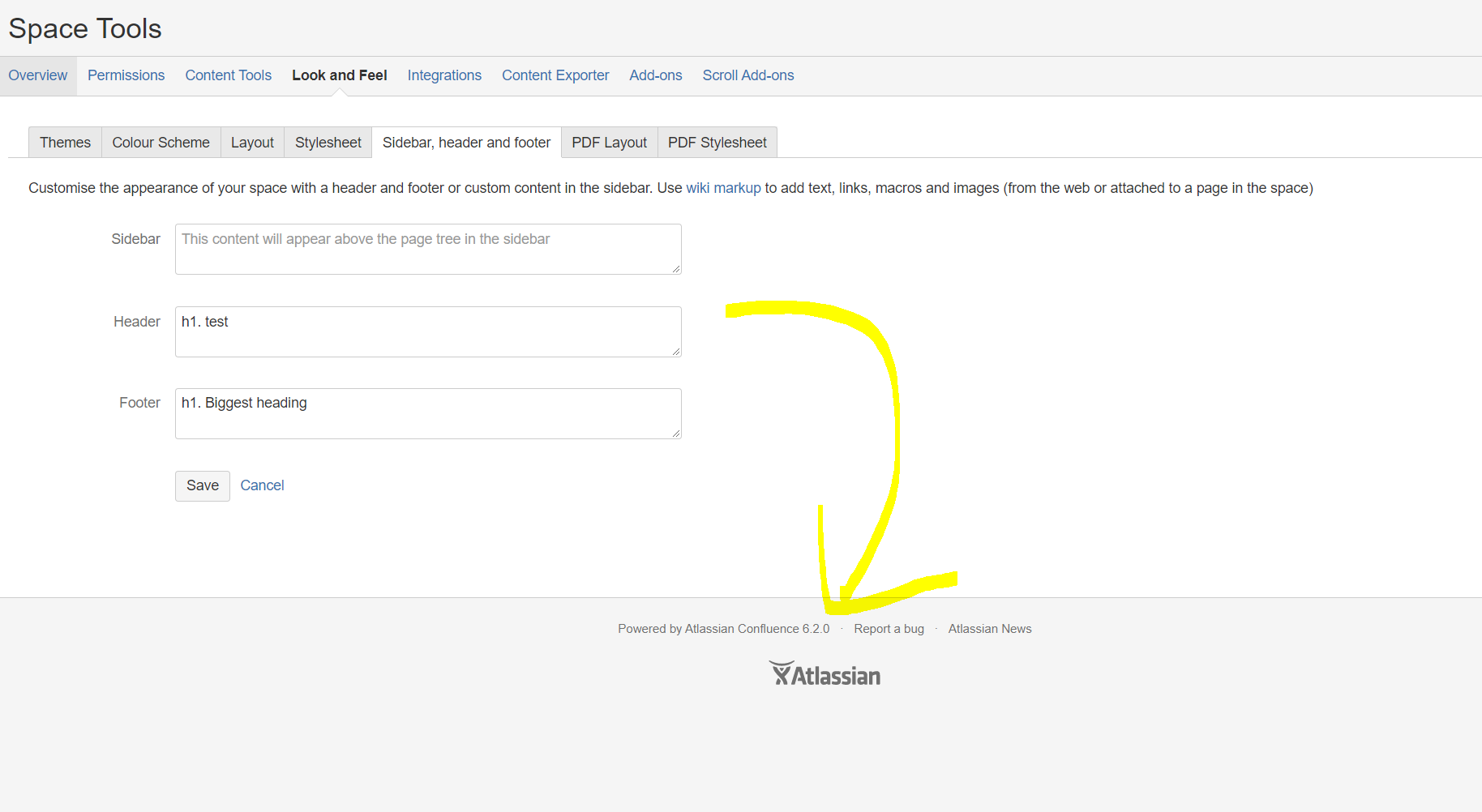Cancel the current changes
Viewport: 1482px width, 812px height.
tap(262, 485)
